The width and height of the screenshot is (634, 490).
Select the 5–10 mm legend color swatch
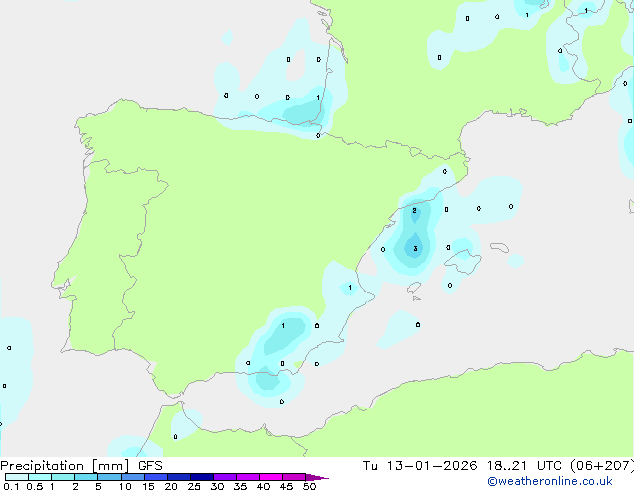tap(109, 477)
